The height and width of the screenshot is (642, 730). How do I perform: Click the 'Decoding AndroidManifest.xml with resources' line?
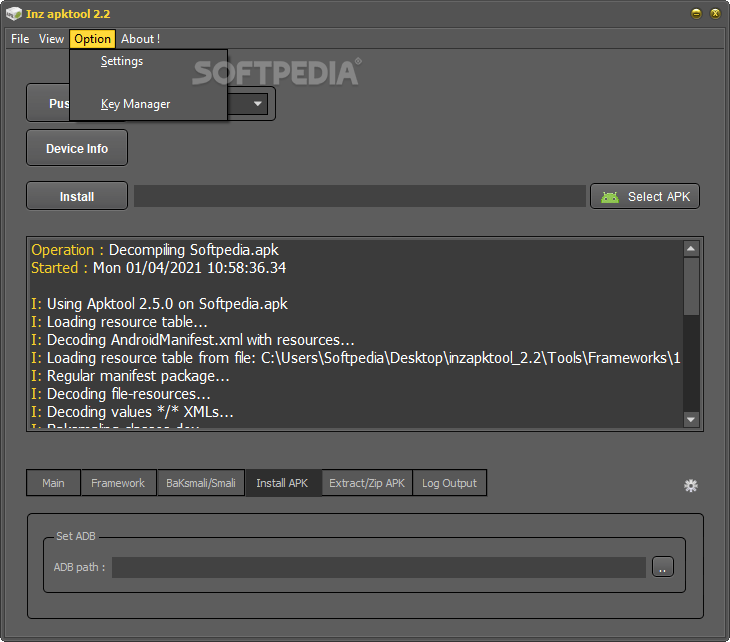click(193, 340)
